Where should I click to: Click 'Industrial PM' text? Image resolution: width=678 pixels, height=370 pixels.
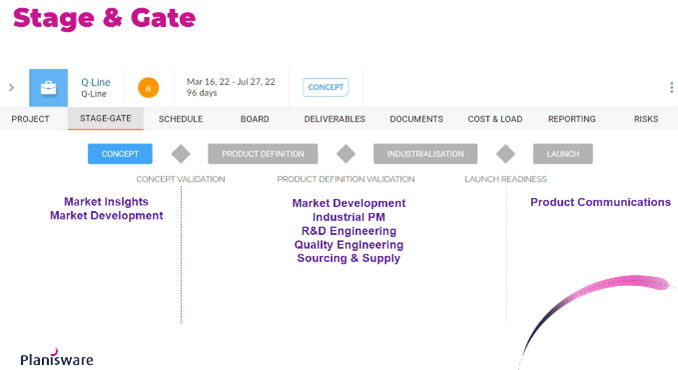coord(349,217)
